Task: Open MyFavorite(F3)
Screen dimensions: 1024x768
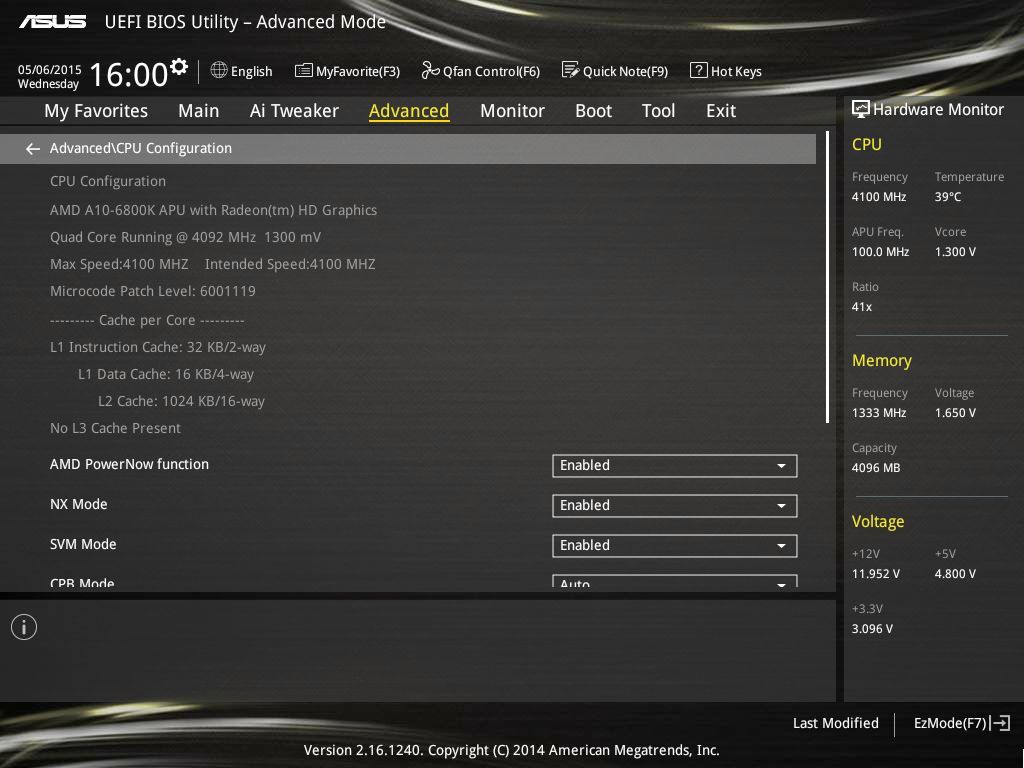Action: [358, 71]
